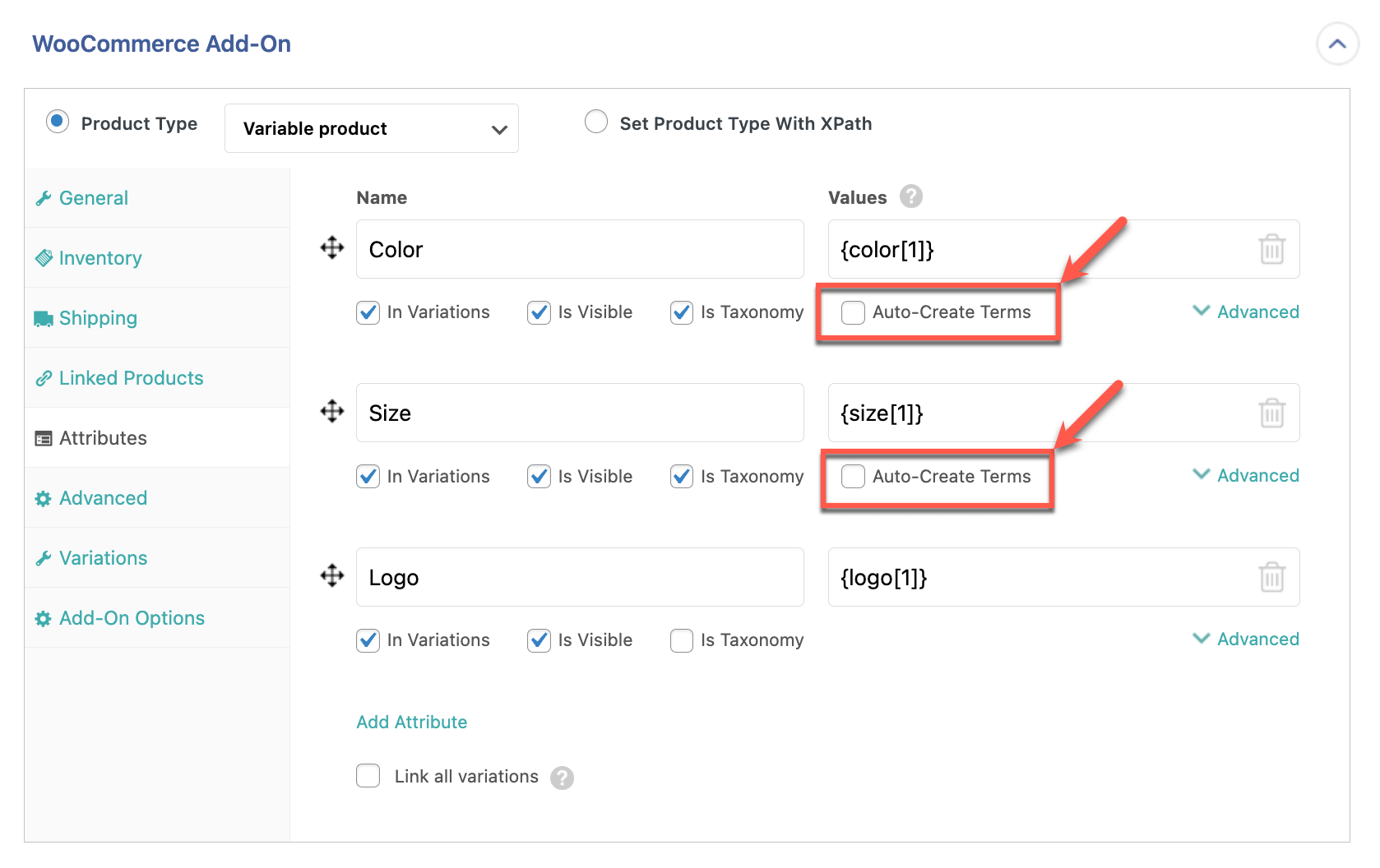Uncheck Is Visible for Color
Viewport: 1380px width, 868px height.
click(x=539, y=312)
